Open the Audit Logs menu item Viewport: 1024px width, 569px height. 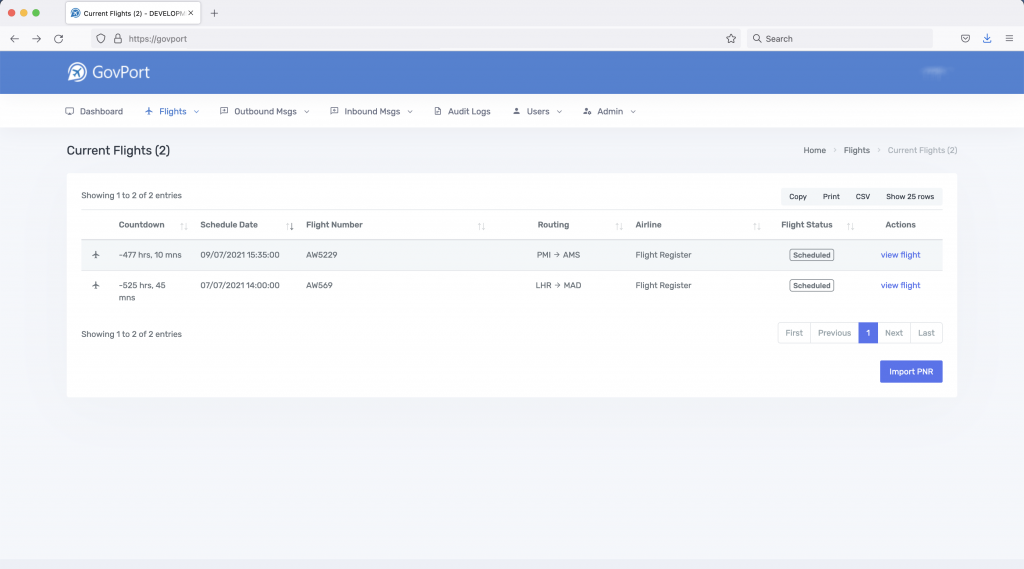(462, 112)
